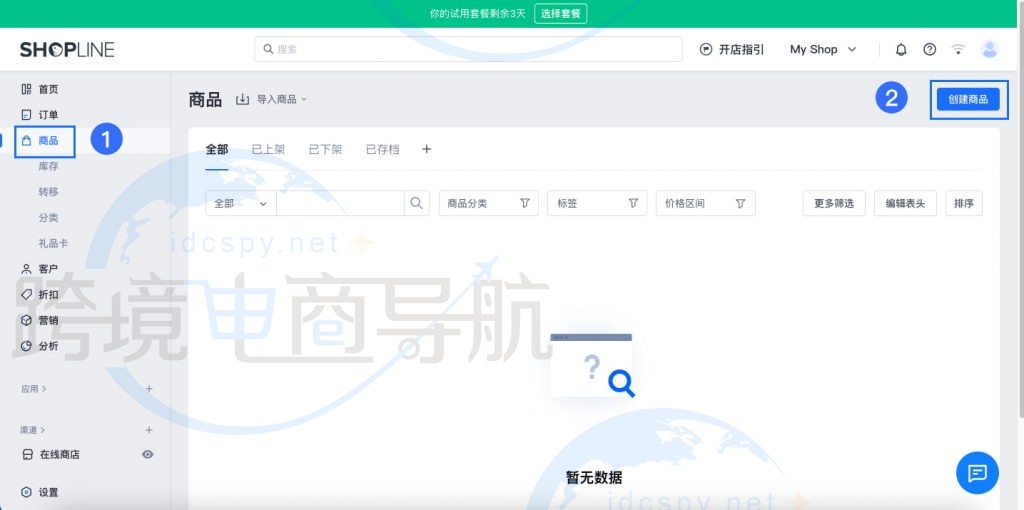Image resolution: width=1024 pixels, height=510 pixels.
Task: Click the 编辑表头 button
Action: coord(905,203)
